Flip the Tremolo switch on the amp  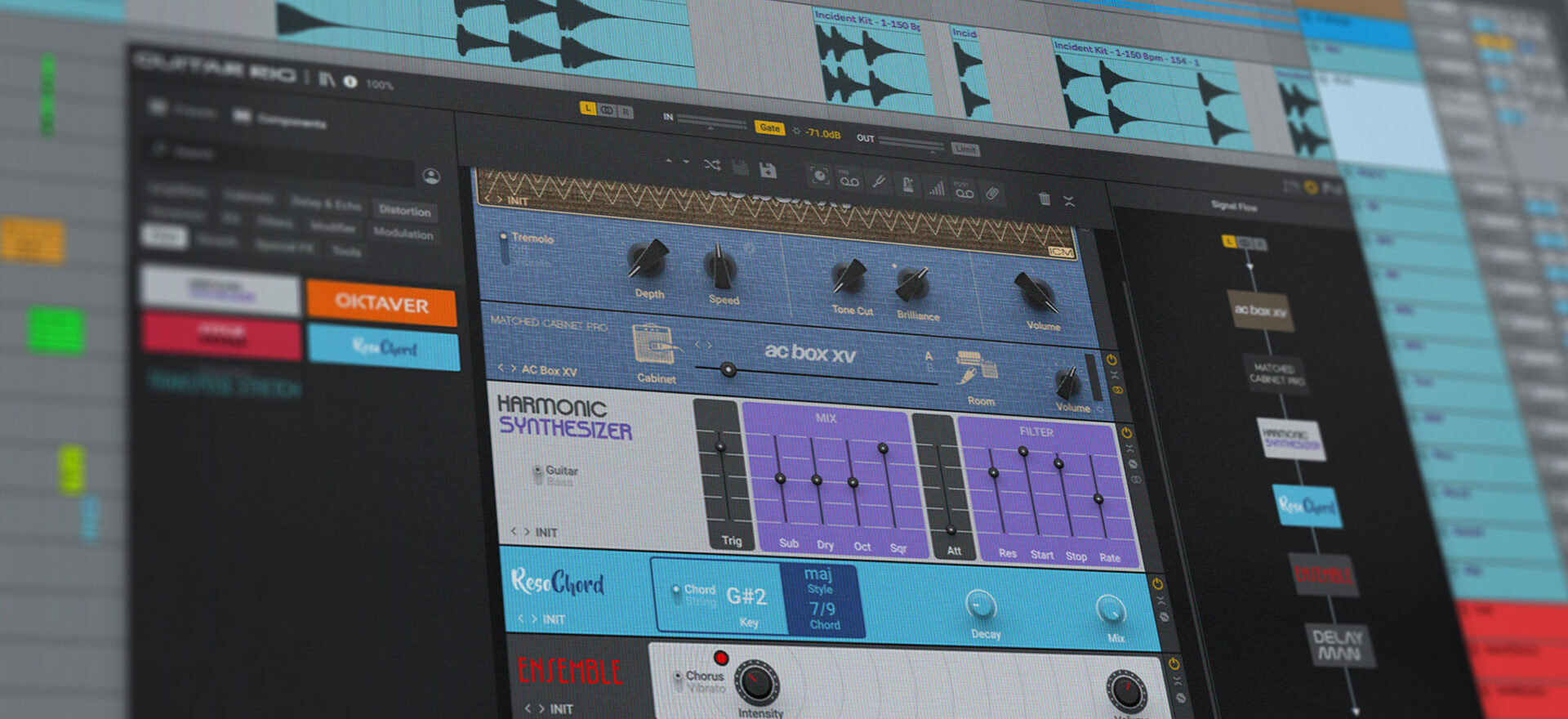click(504, 248)
